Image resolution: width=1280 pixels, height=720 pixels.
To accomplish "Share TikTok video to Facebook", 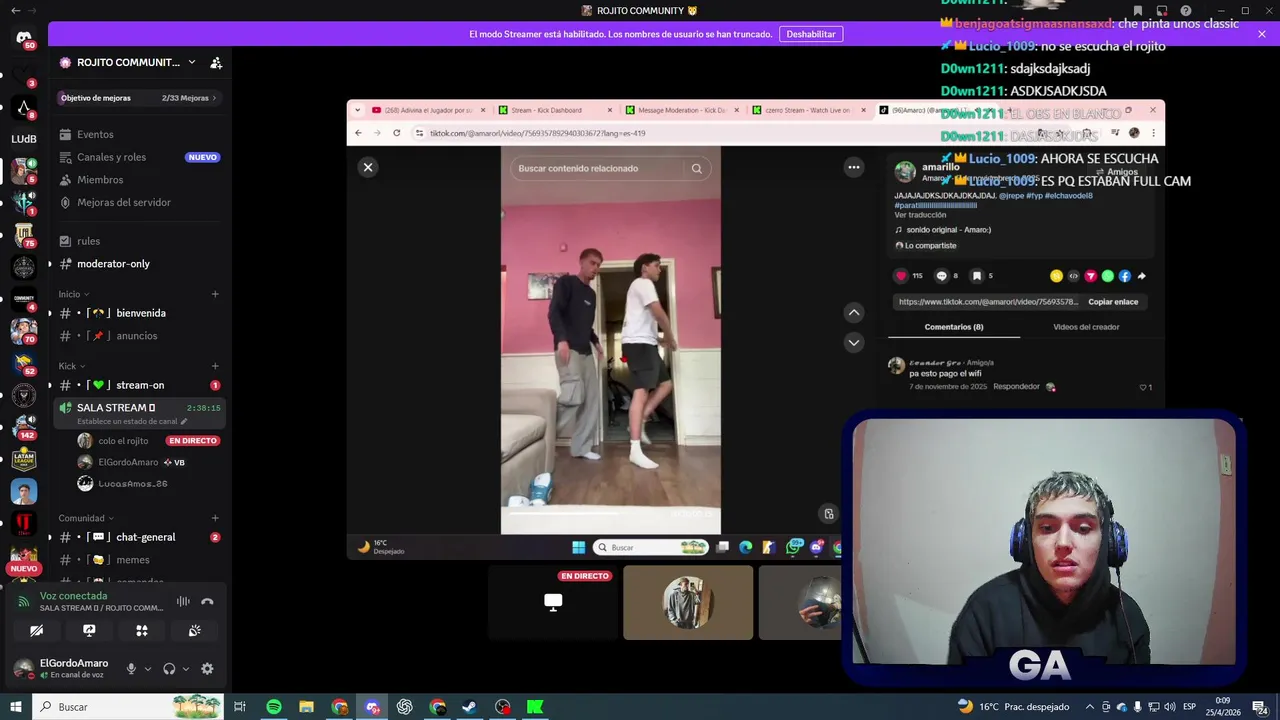I will point(1125,276).
